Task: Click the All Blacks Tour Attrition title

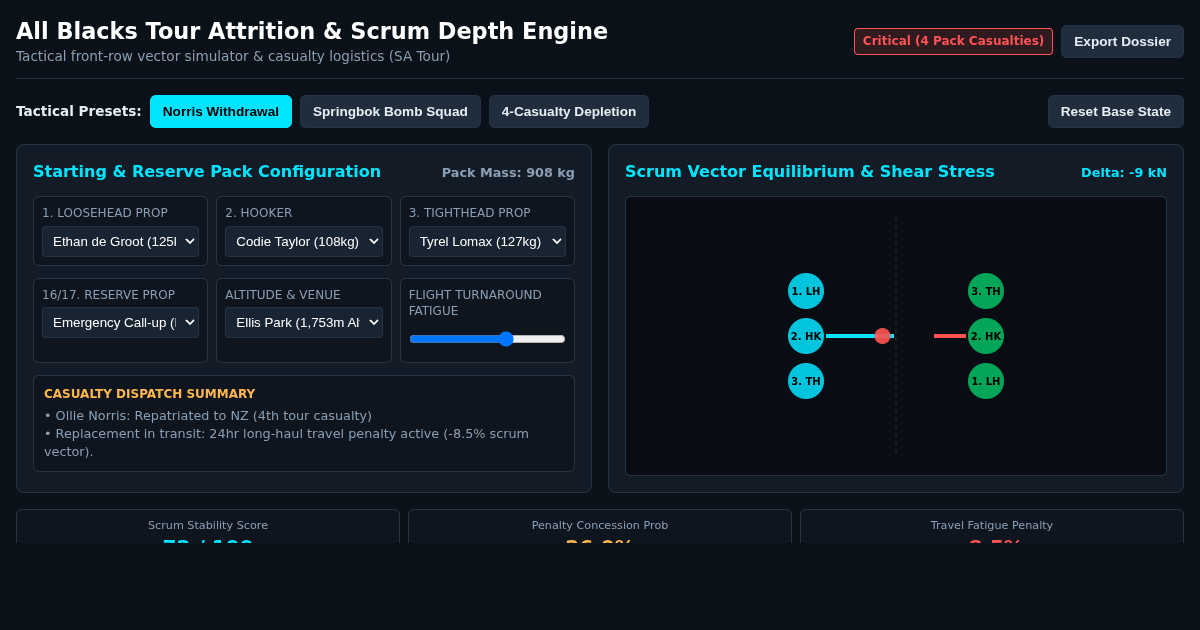Action: point(312,31)
